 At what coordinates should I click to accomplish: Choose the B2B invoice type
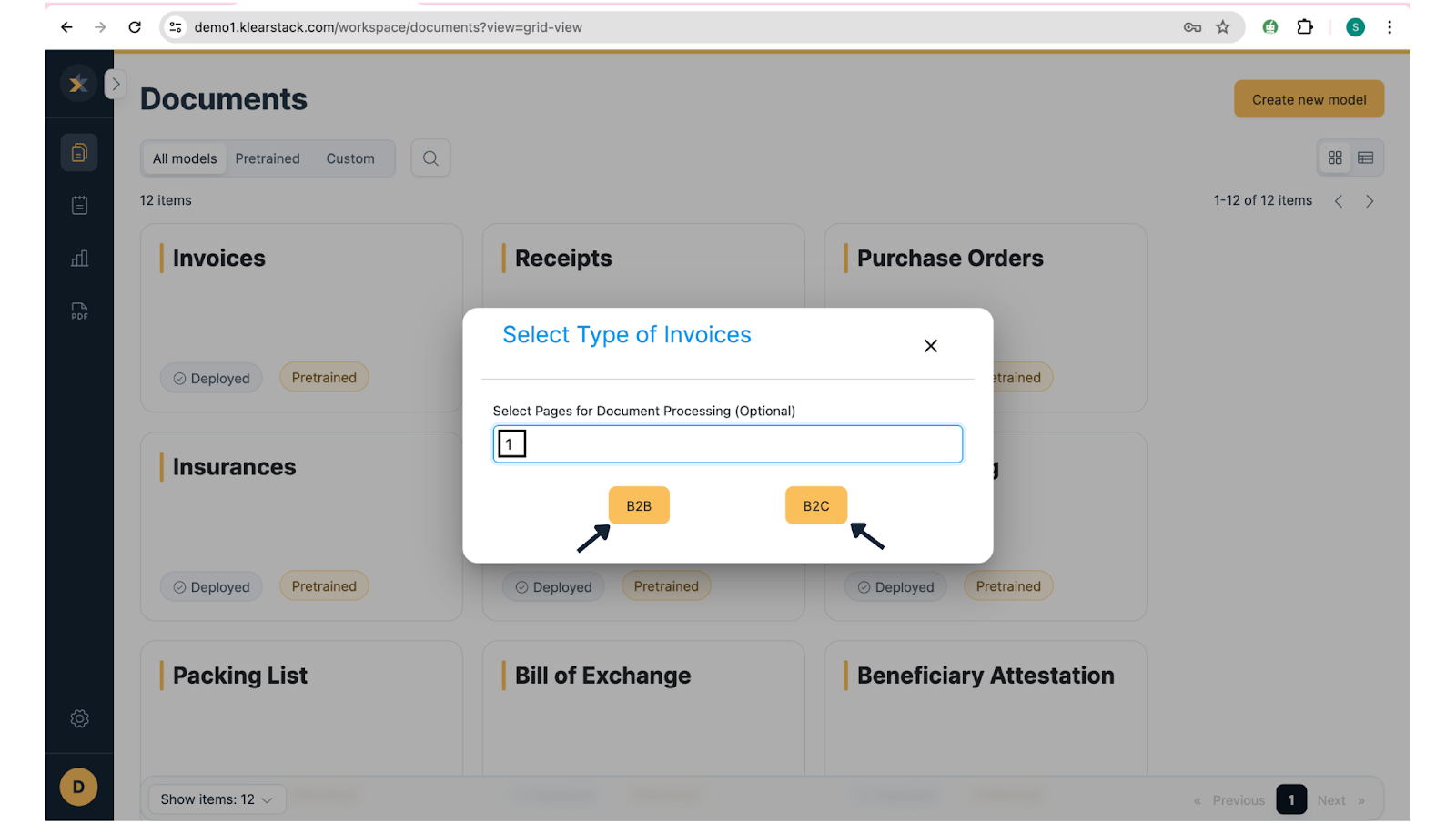[639, 505]
